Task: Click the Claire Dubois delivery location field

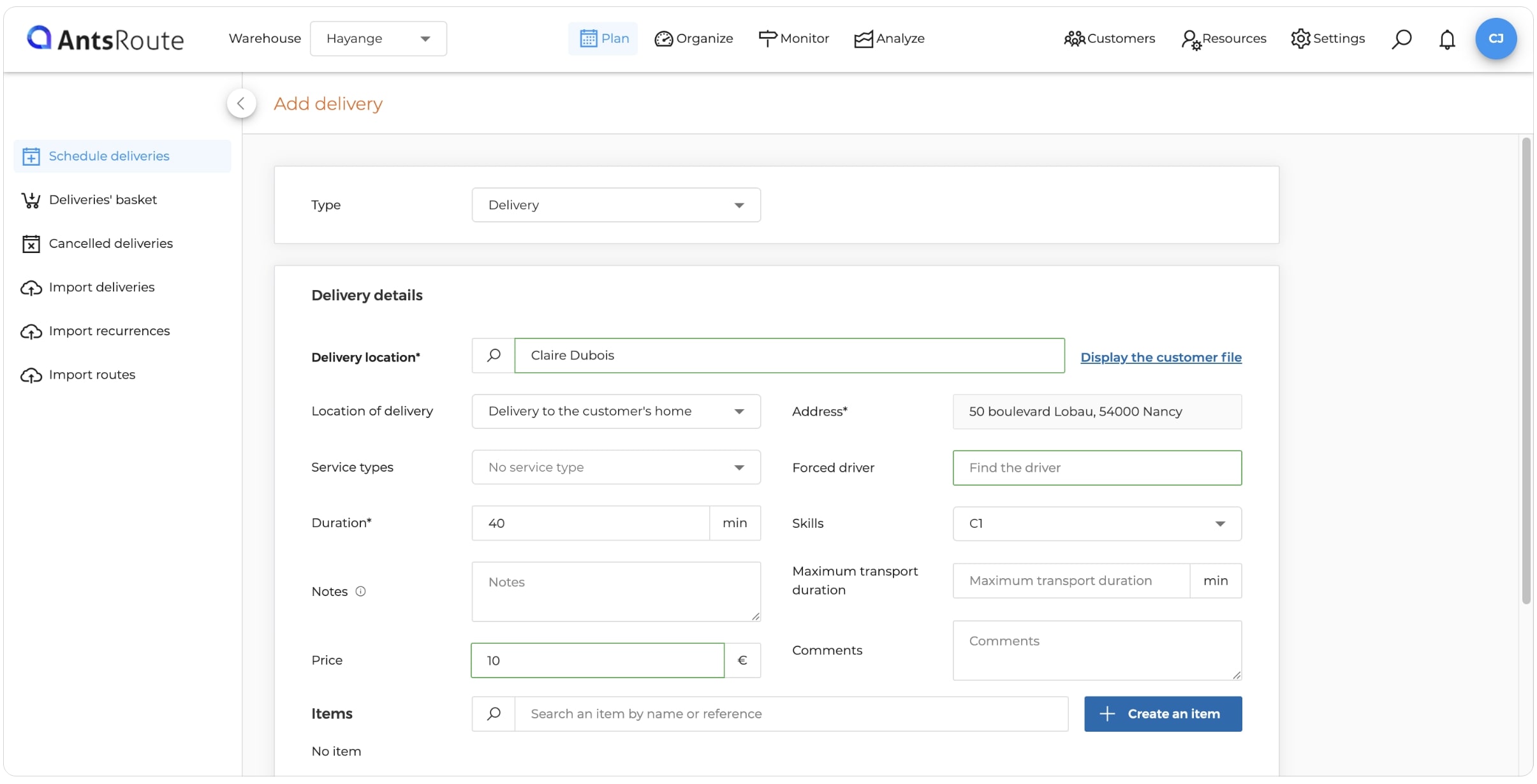Action: click(x=789, y=355)
